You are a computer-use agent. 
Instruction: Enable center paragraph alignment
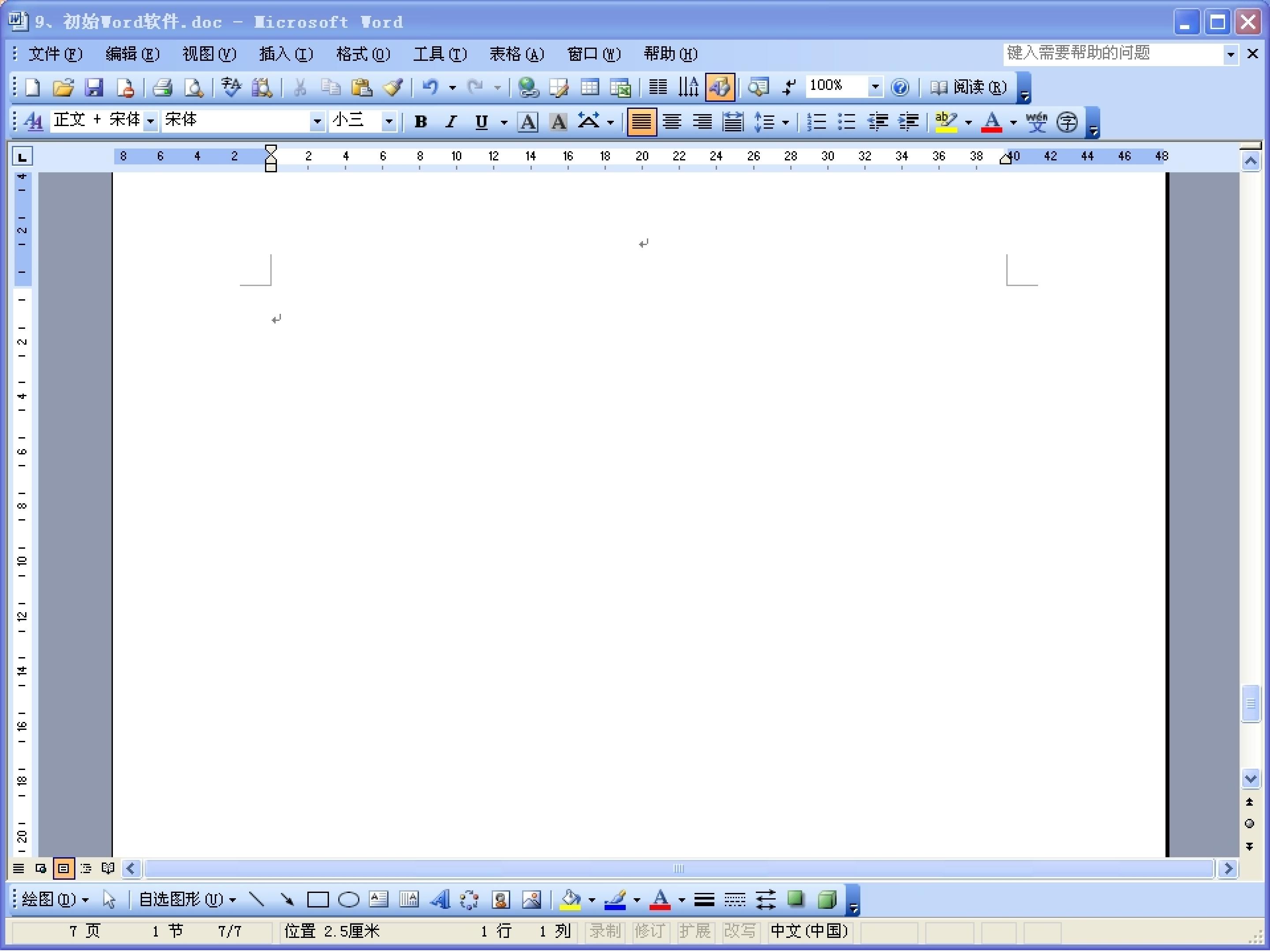click(x=672, y=122)
